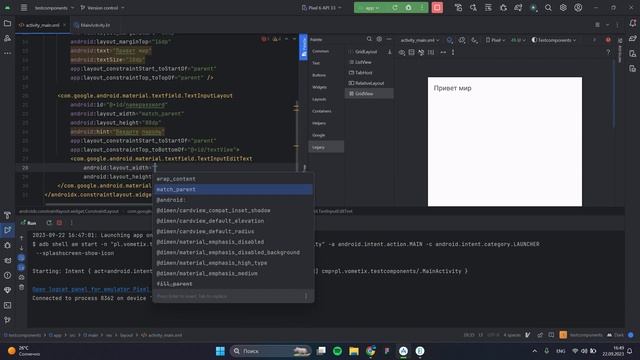Open the Git tool window

click(7, 320)
